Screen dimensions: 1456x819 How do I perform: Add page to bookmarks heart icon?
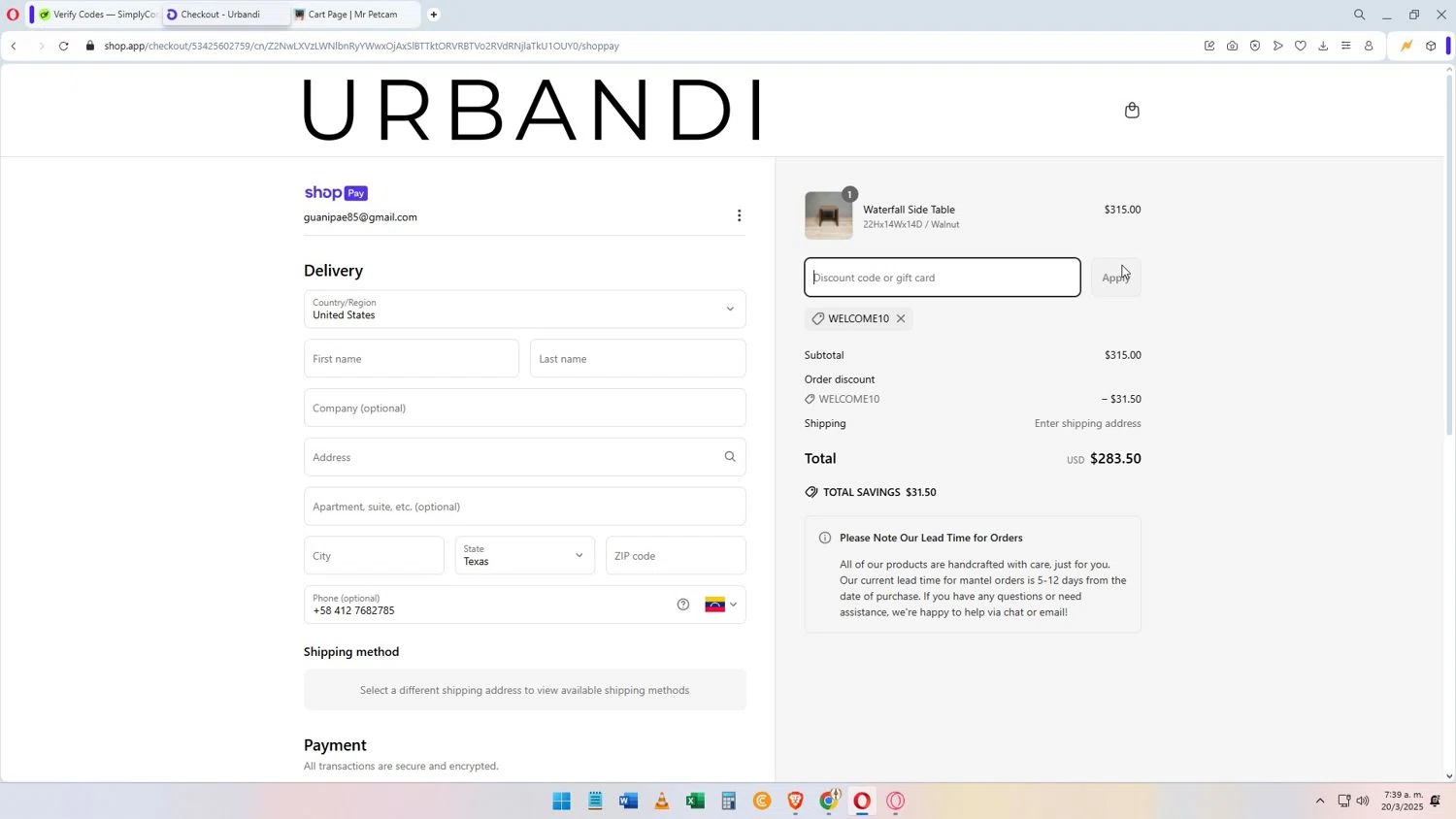(1301, 46)
